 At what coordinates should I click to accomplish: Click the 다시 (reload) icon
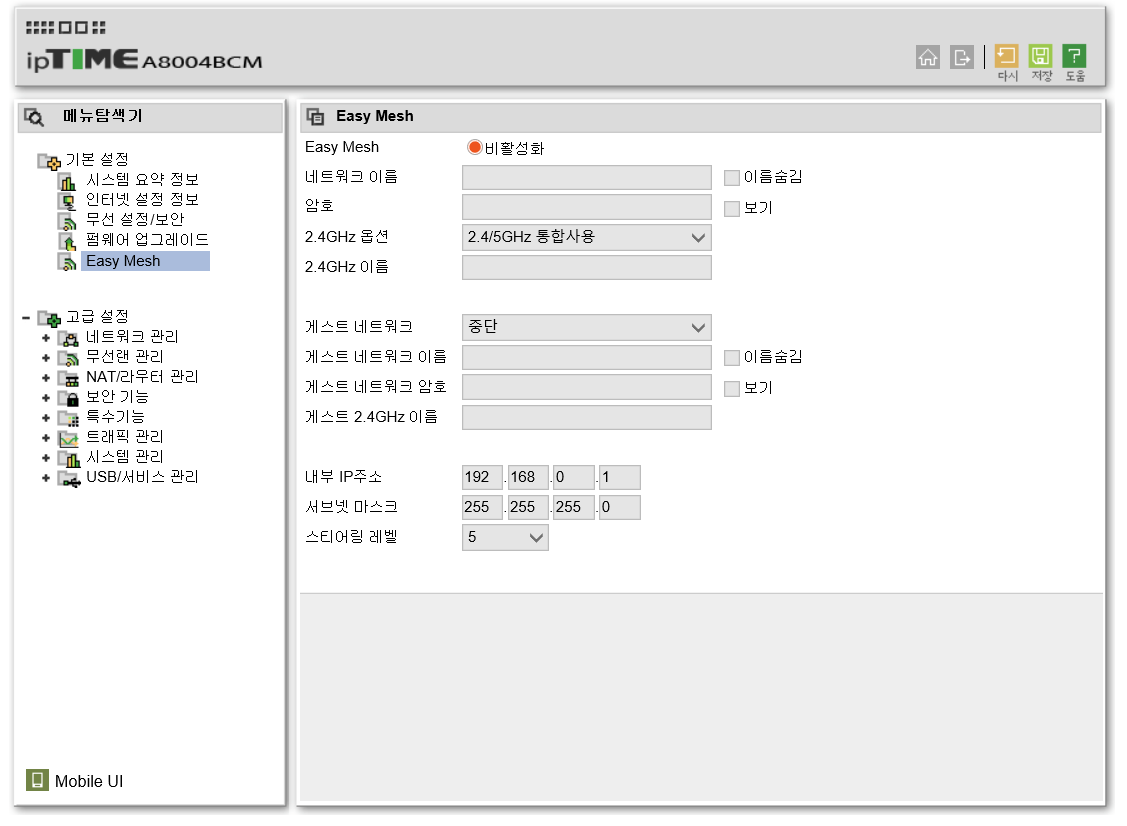point(1006,56)
